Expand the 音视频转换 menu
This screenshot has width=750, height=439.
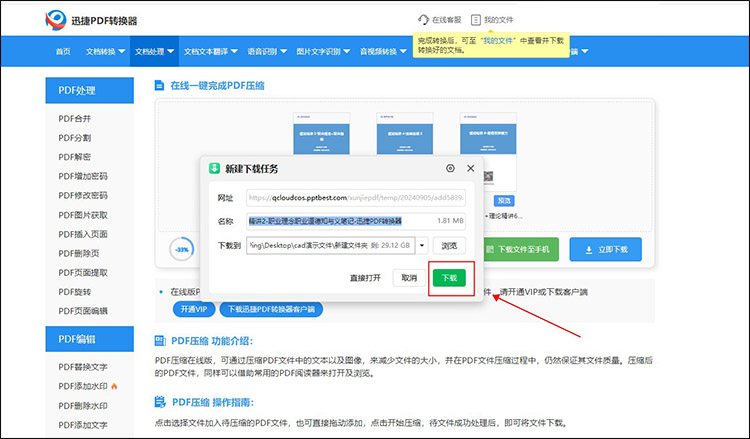tap(383, 51)
